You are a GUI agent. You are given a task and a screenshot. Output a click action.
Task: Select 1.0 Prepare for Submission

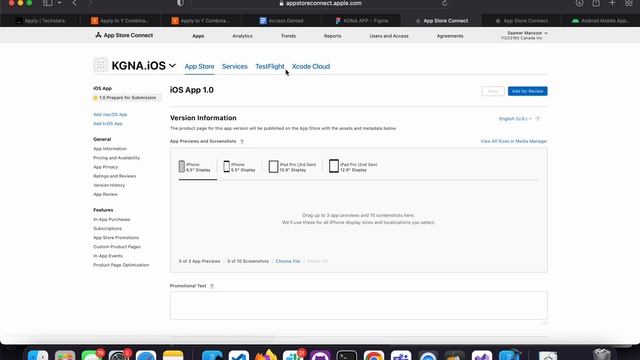point(127,98)
